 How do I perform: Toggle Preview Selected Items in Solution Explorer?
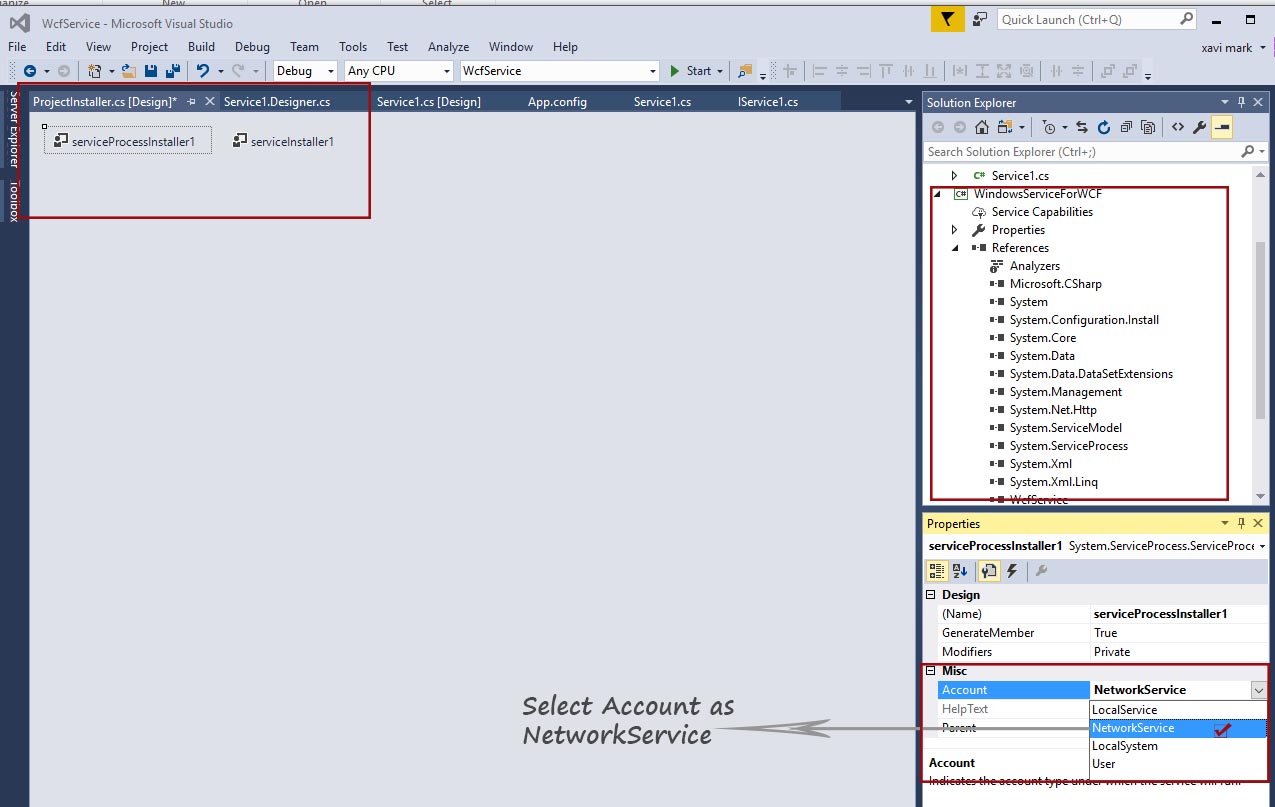1222,127
